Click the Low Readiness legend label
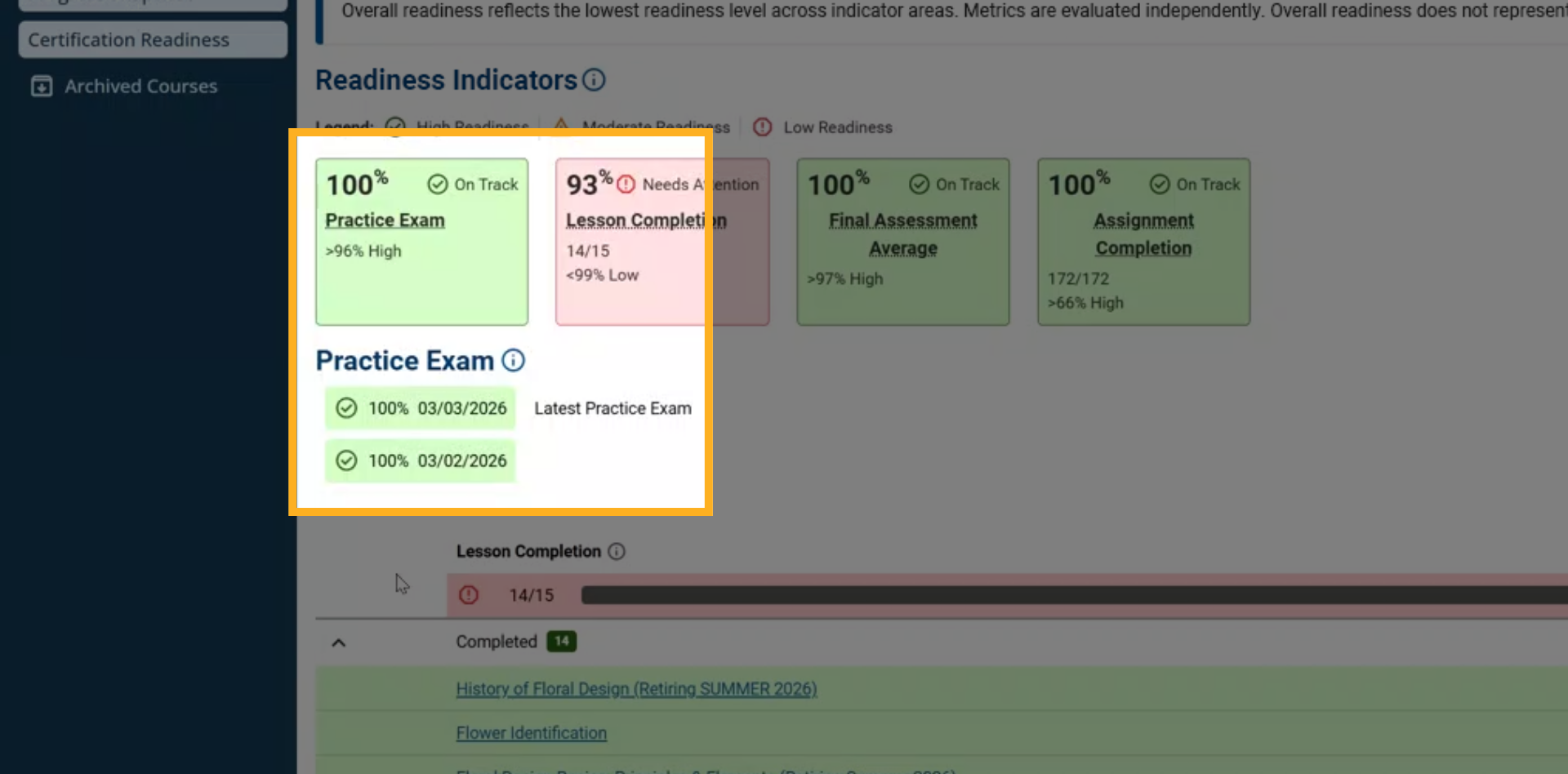This screenshot has width=1568, height=774. coord(838,127)
